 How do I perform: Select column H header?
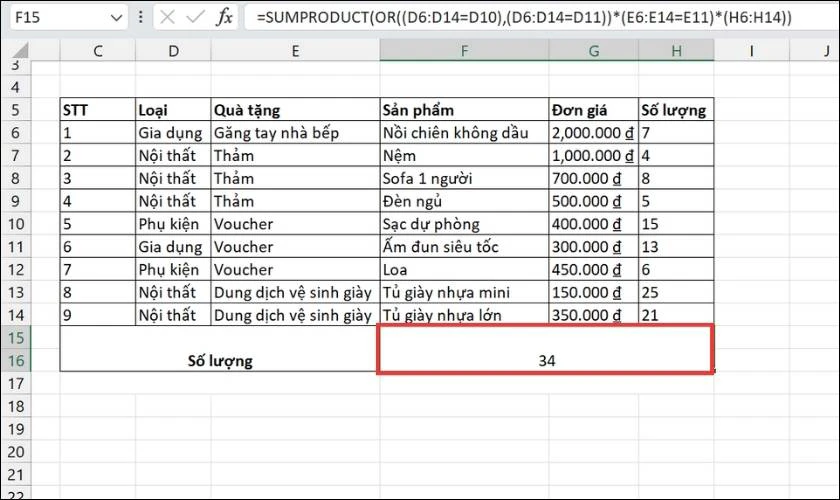tap(676, 51)
